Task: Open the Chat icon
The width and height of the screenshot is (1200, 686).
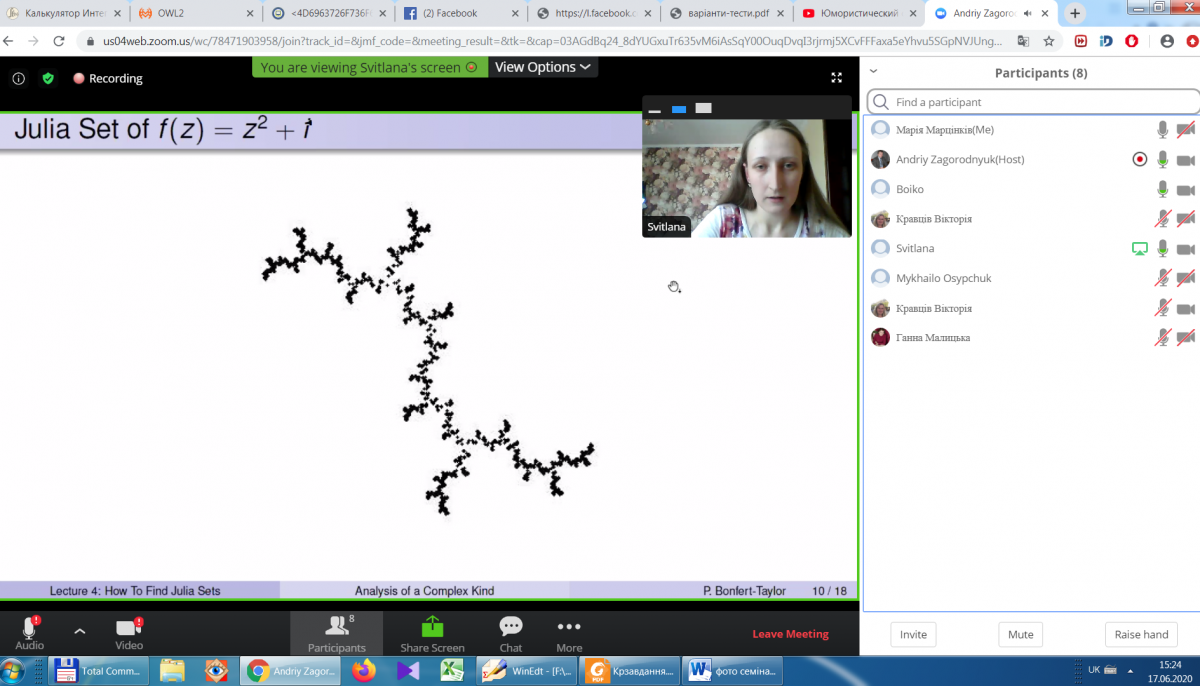Action: coord(511,627)
